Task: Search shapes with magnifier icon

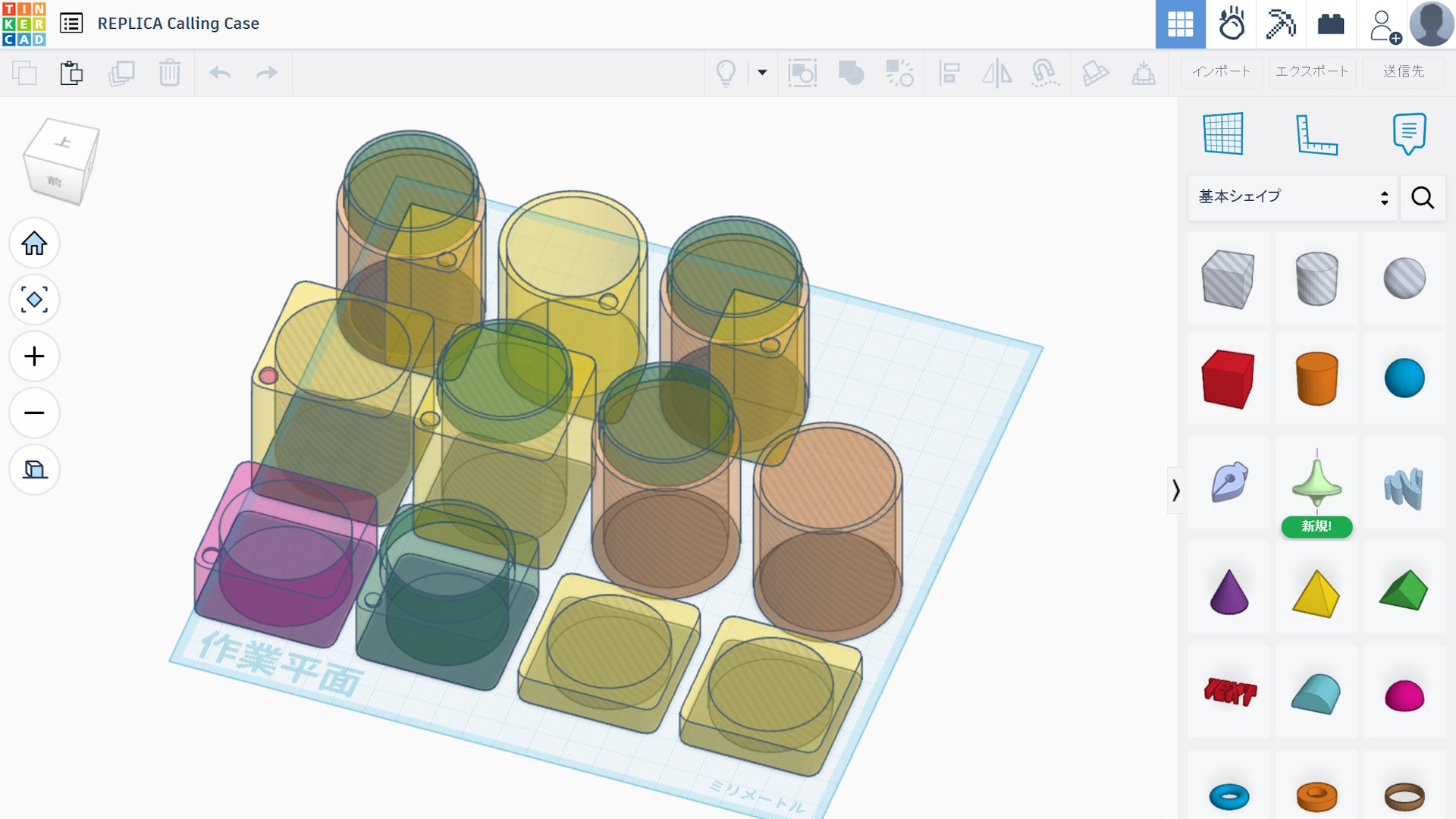Action: [1422, 197]
